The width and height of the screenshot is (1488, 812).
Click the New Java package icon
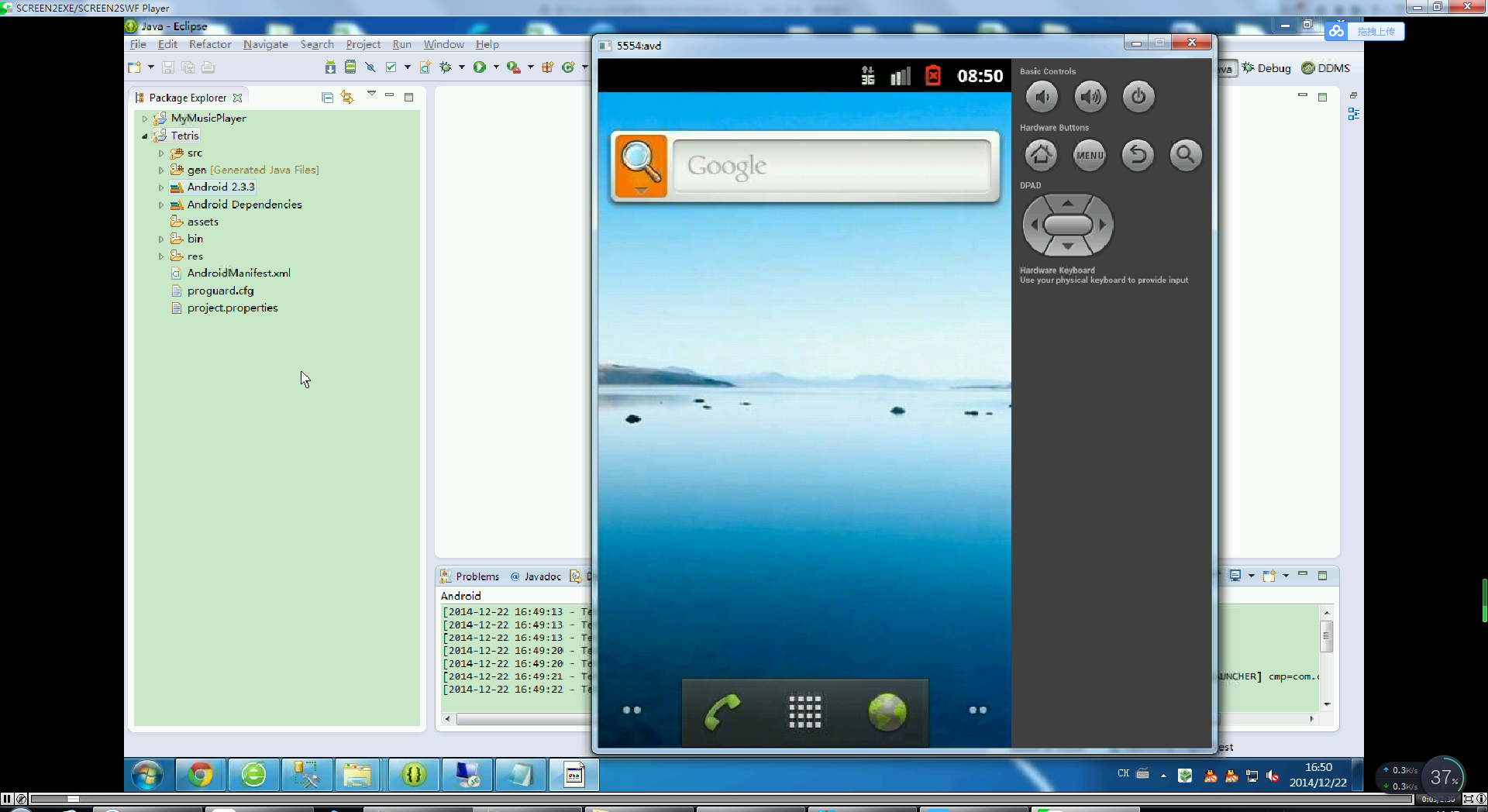548,67
